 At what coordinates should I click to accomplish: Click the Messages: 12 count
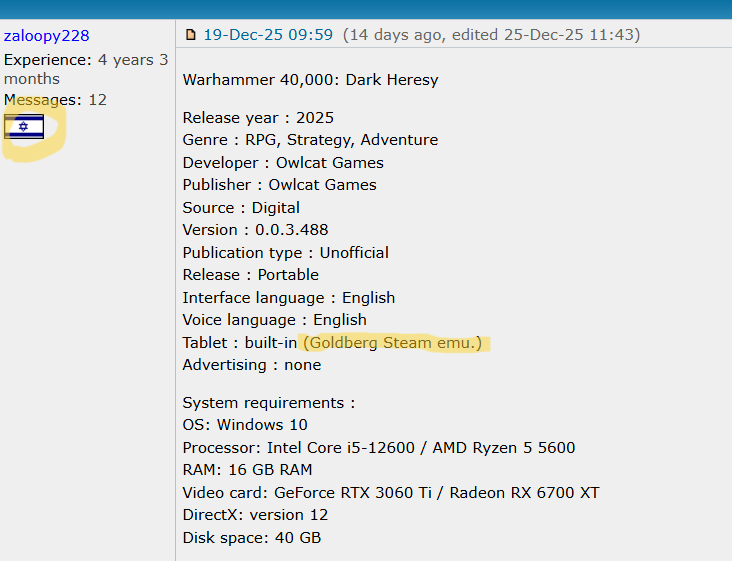pos(55,100)
